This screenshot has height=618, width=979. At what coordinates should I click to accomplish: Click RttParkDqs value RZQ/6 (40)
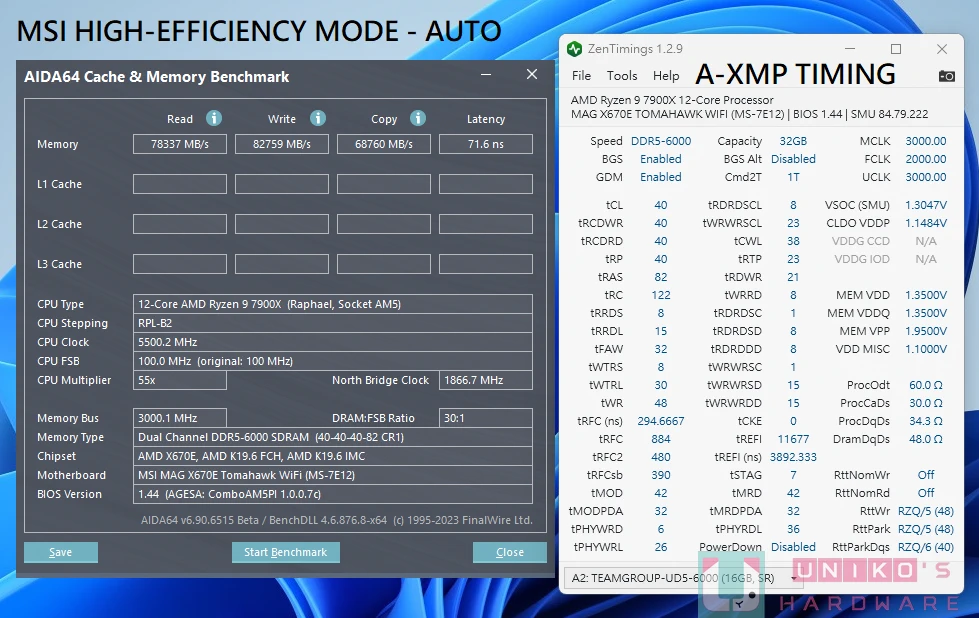click(926, 547)
